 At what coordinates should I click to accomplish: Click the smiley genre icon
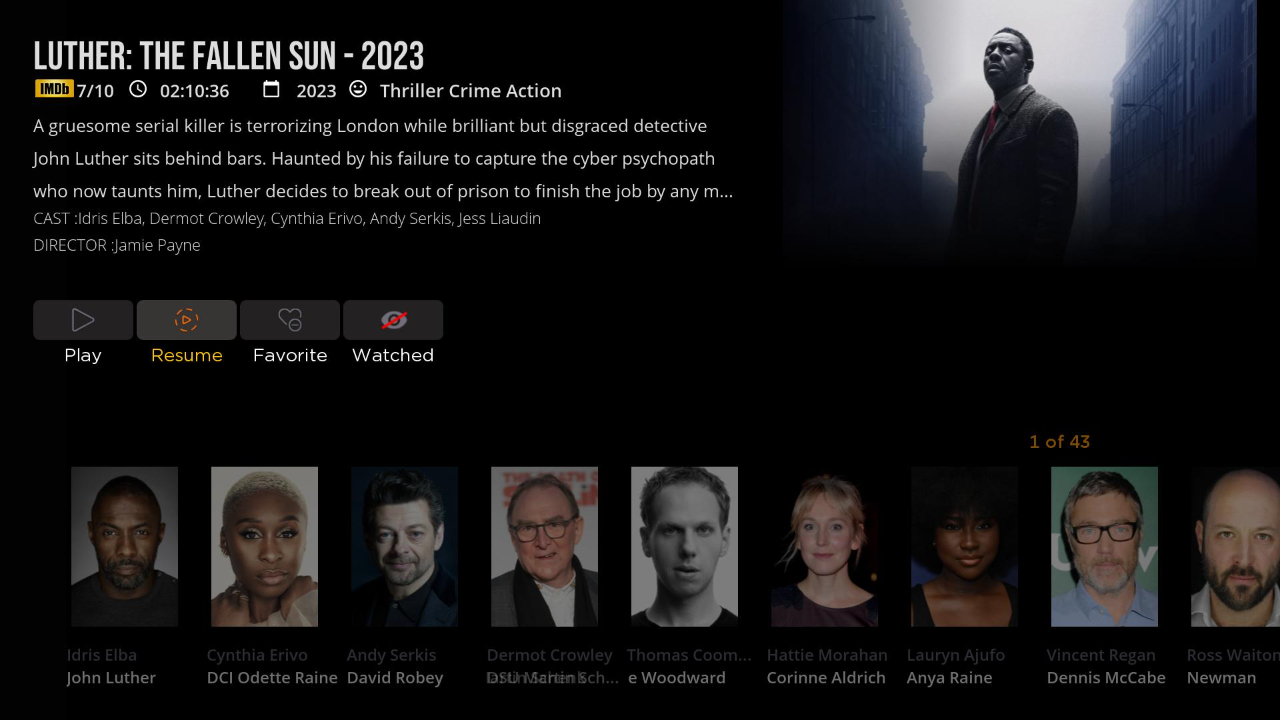[x=358, y=89]
